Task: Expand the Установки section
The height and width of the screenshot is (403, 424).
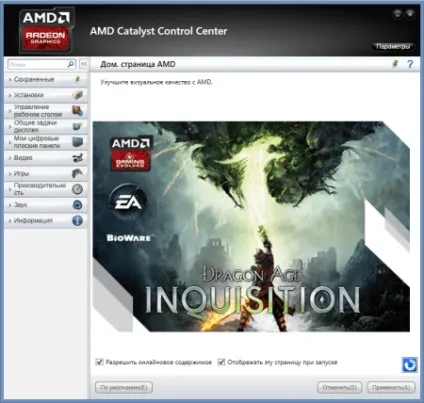Action: (x=46, y=95)
